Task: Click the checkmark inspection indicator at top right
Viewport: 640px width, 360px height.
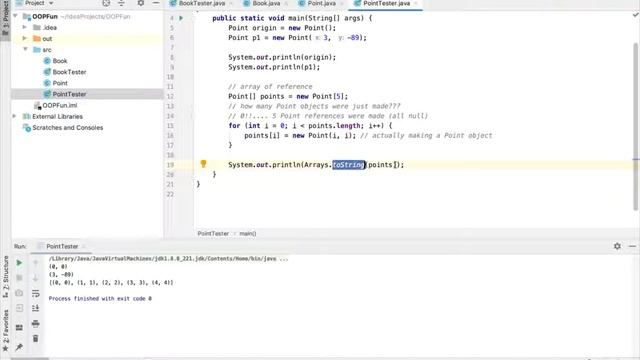Action: (x=636, y=15)
